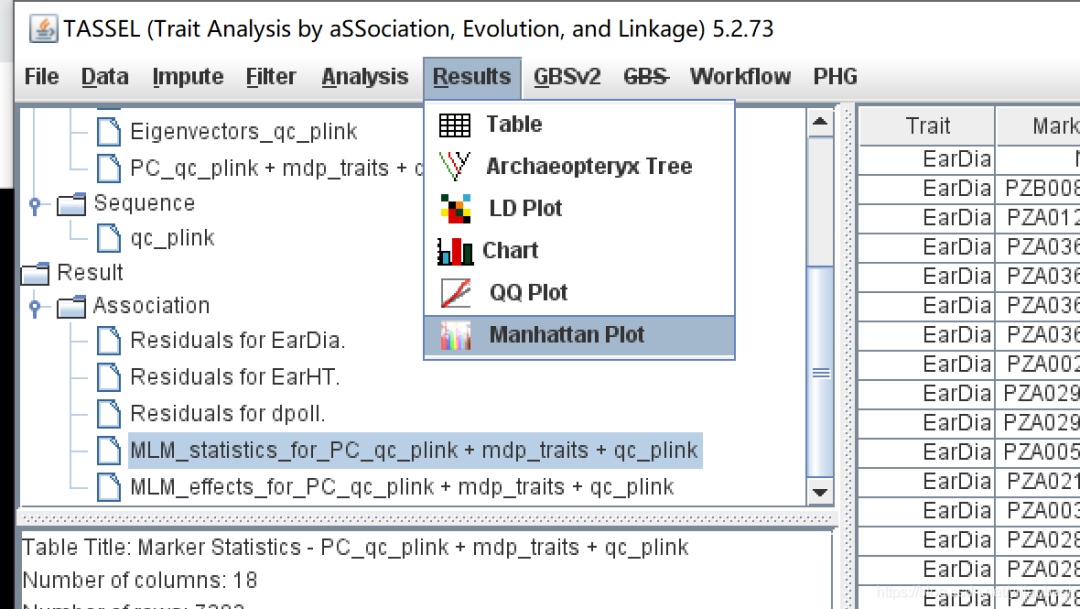
Task: Click the Manhattan Plot icon
Action: point(455,336)
